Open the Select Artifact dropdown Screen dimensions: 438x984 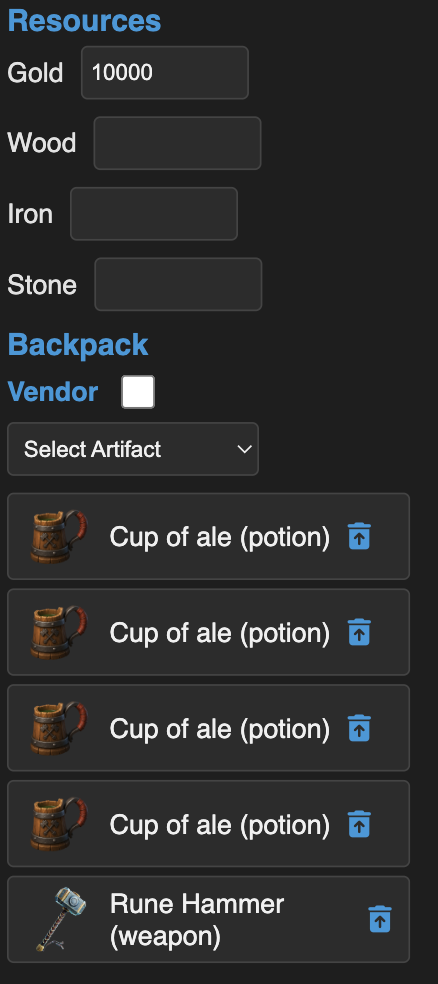[x=133, y=449]
